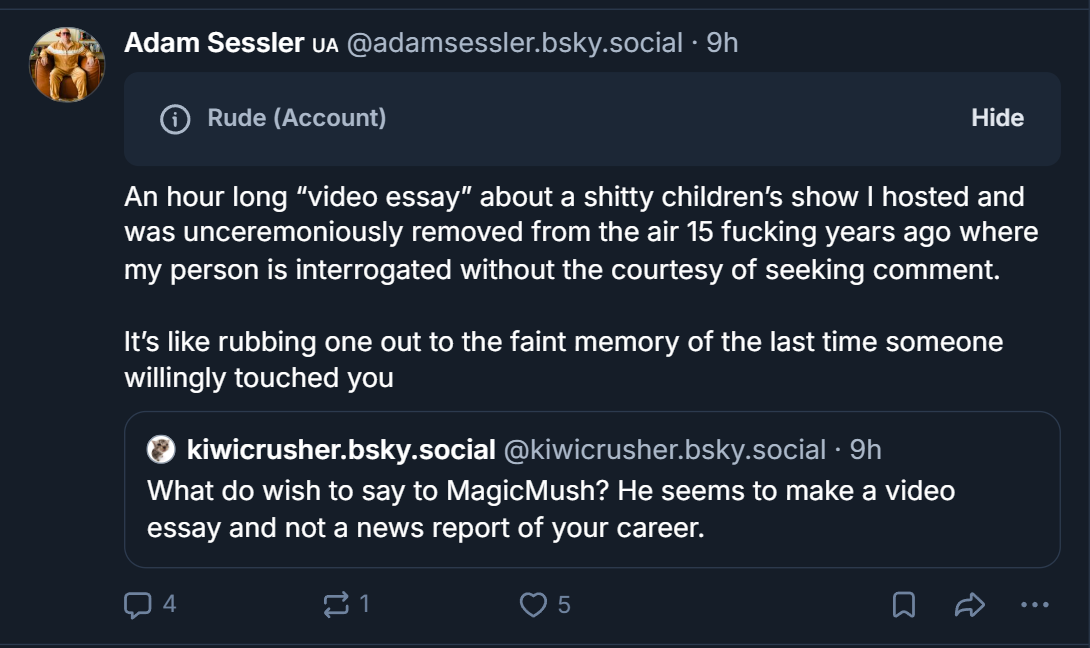Click the kiwicrusher.bsky.social bold display name
This screenshot has width=1090, height=648.
tap(341, 449)
